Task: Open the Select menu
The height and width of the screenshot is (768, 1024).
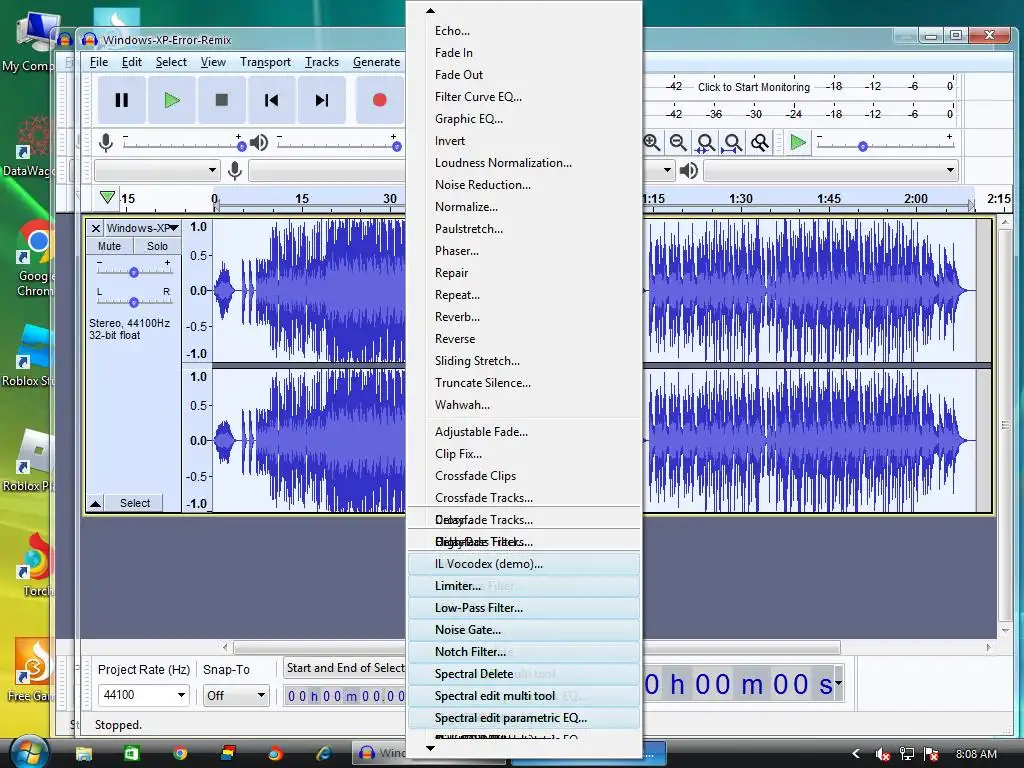Action: [171, 62]
